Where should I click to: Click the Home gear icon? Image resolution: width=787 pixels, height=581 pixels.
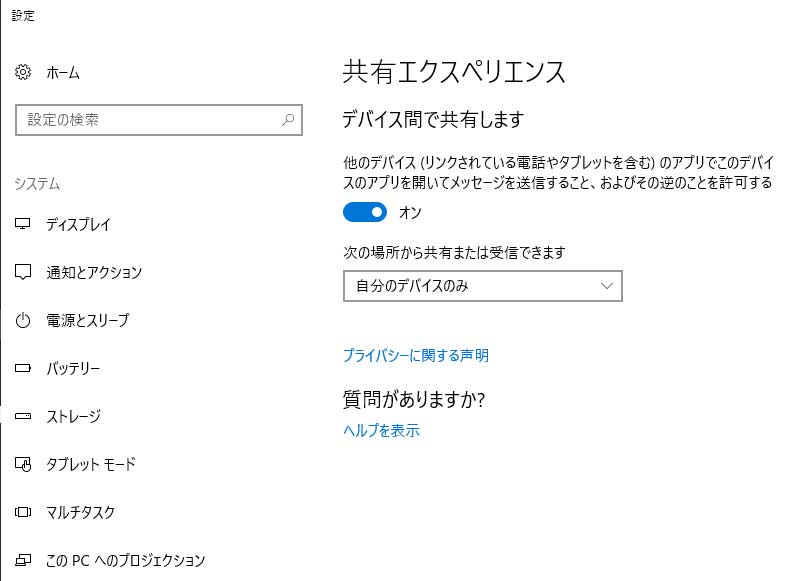click(x=24, y=72)
